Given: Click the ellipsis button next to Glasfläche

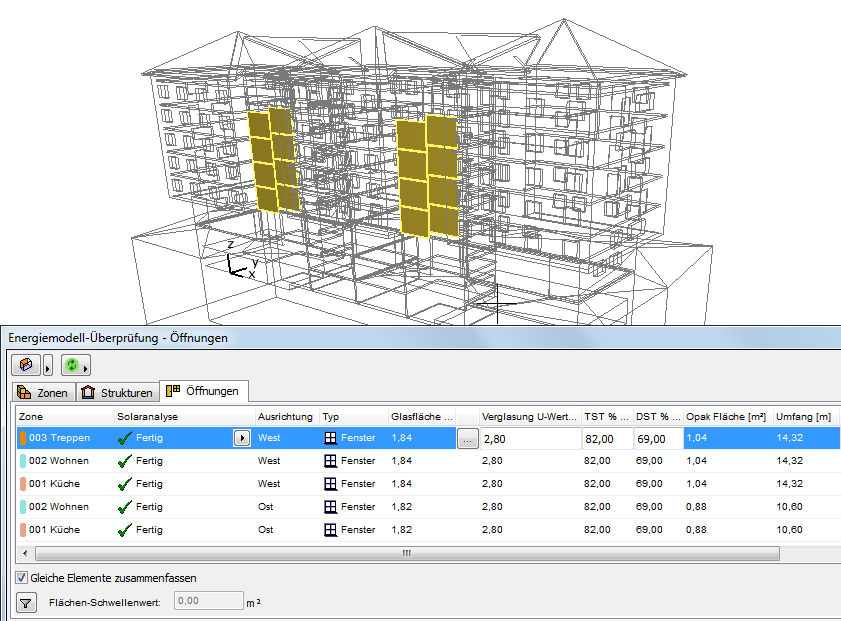Looking at the screenshot, I should pos(467,438).
